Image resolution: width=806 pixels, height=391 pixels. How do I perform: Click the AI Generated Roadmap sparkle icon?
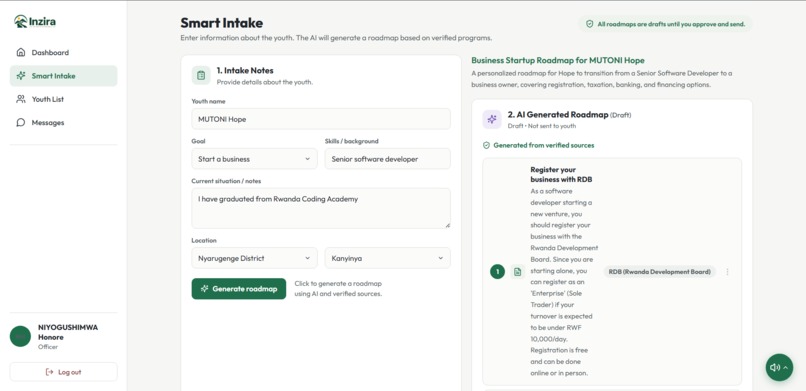[491, 119]
